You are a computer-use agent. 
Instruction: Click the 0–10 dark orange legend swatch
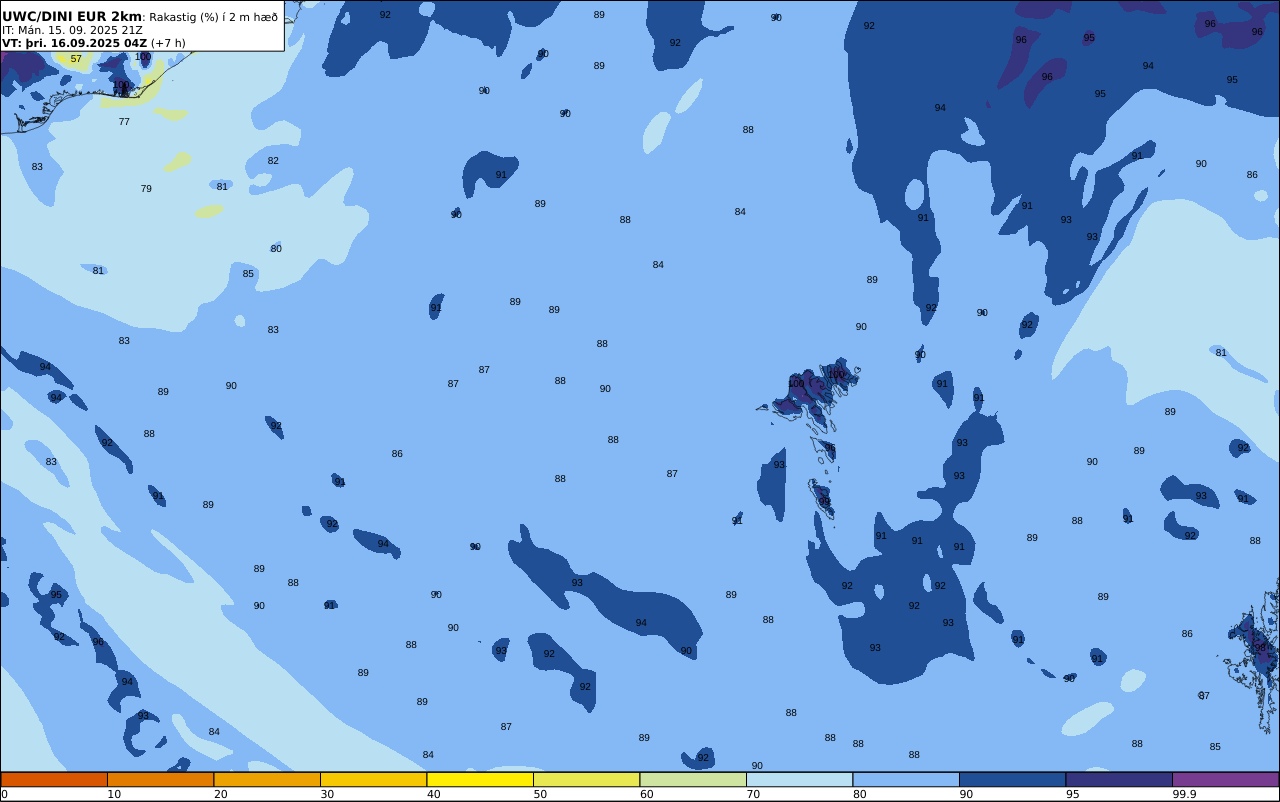[54, 779]
